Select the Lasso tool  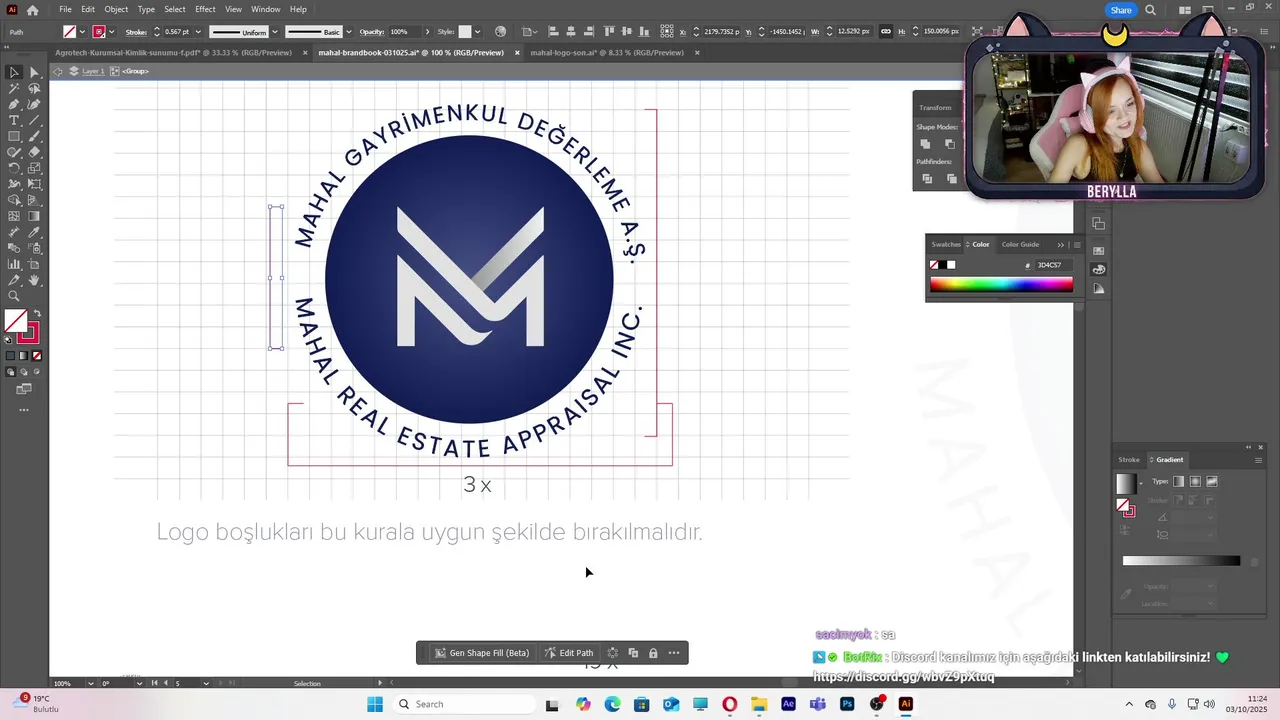coord(34,88)
